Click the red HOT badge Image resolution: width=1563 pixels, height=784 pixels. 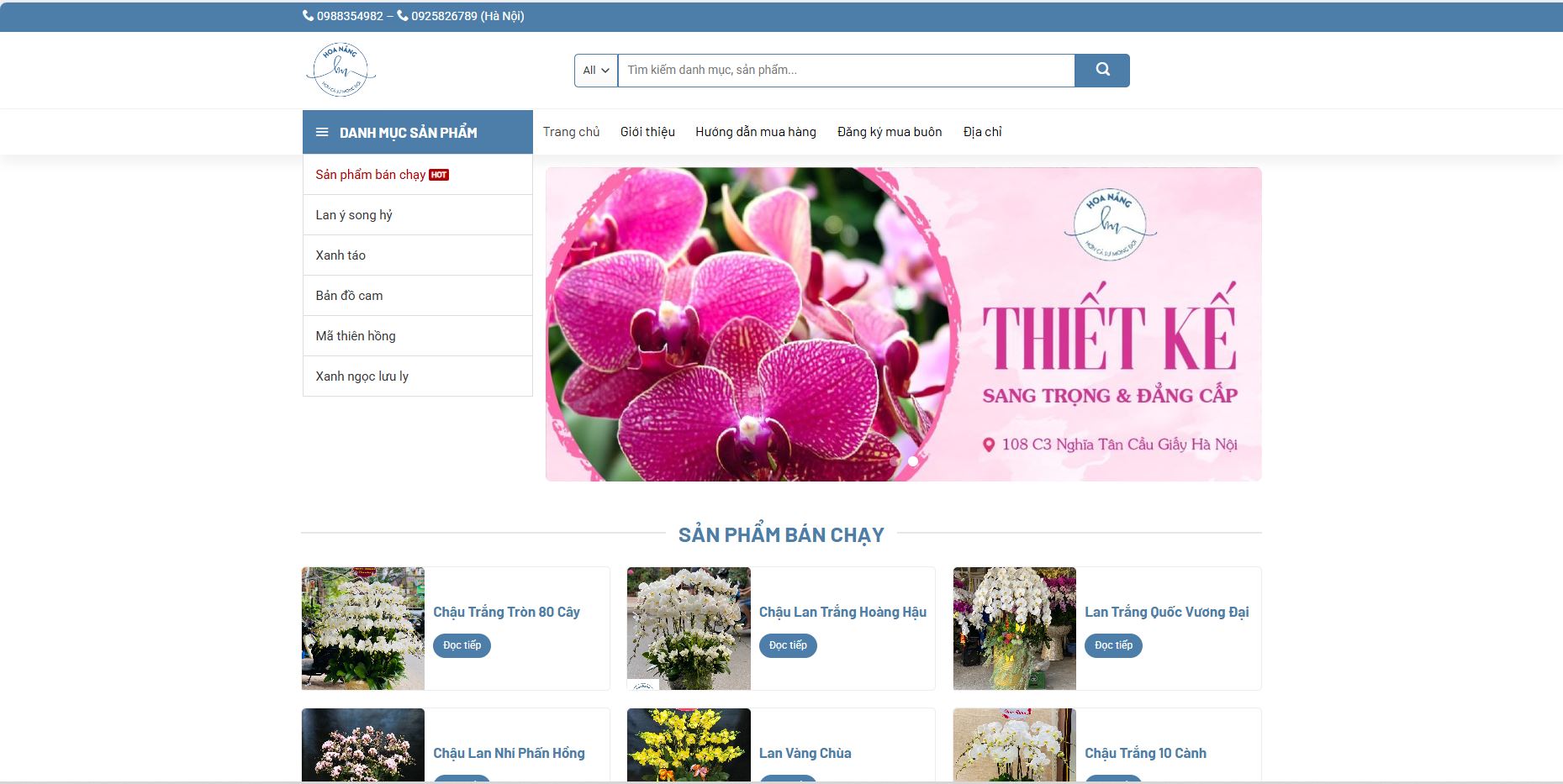click(439, 175)
